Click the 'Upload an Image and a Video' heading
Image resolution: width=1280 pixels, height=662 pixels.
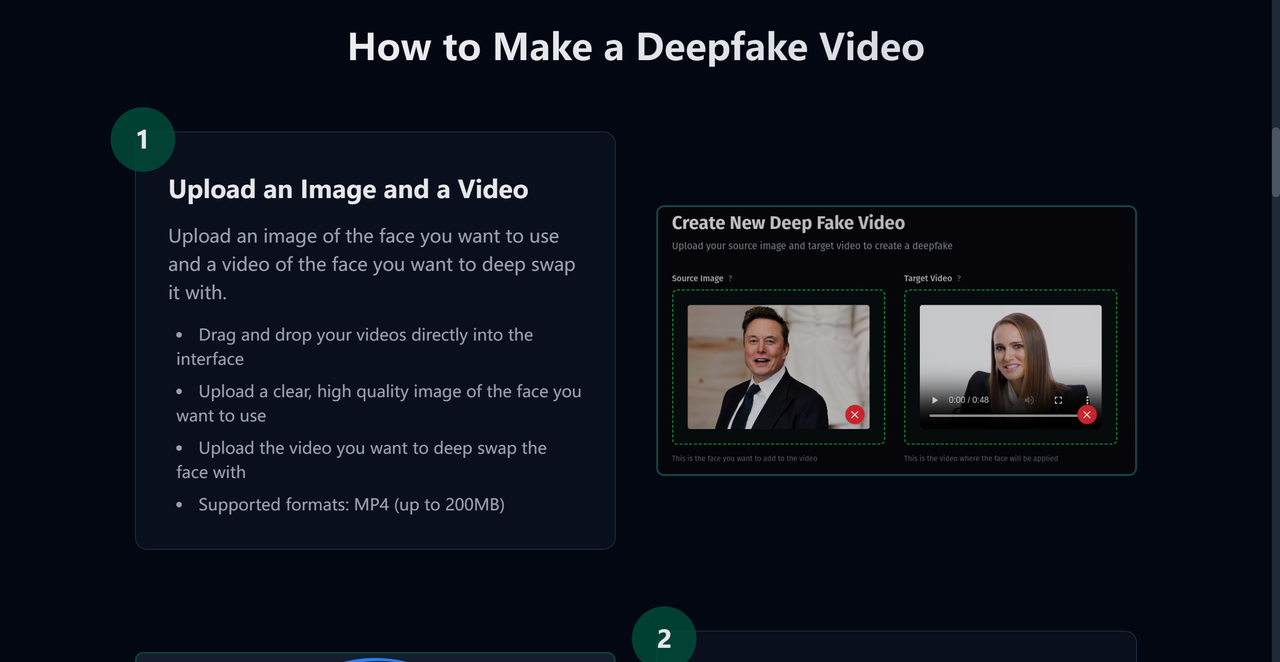tap(348, 189)
